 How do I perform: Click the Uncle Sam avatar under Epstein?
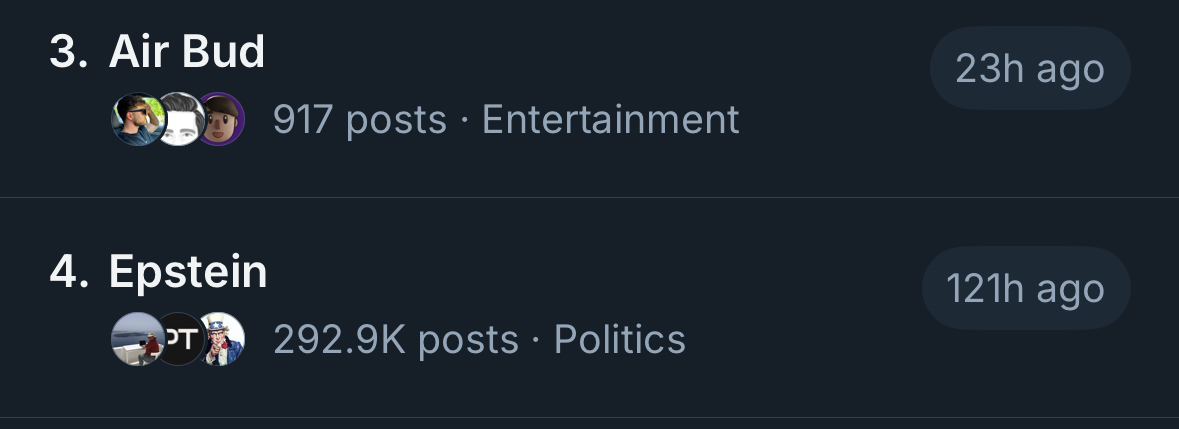(x=222, y=339)
